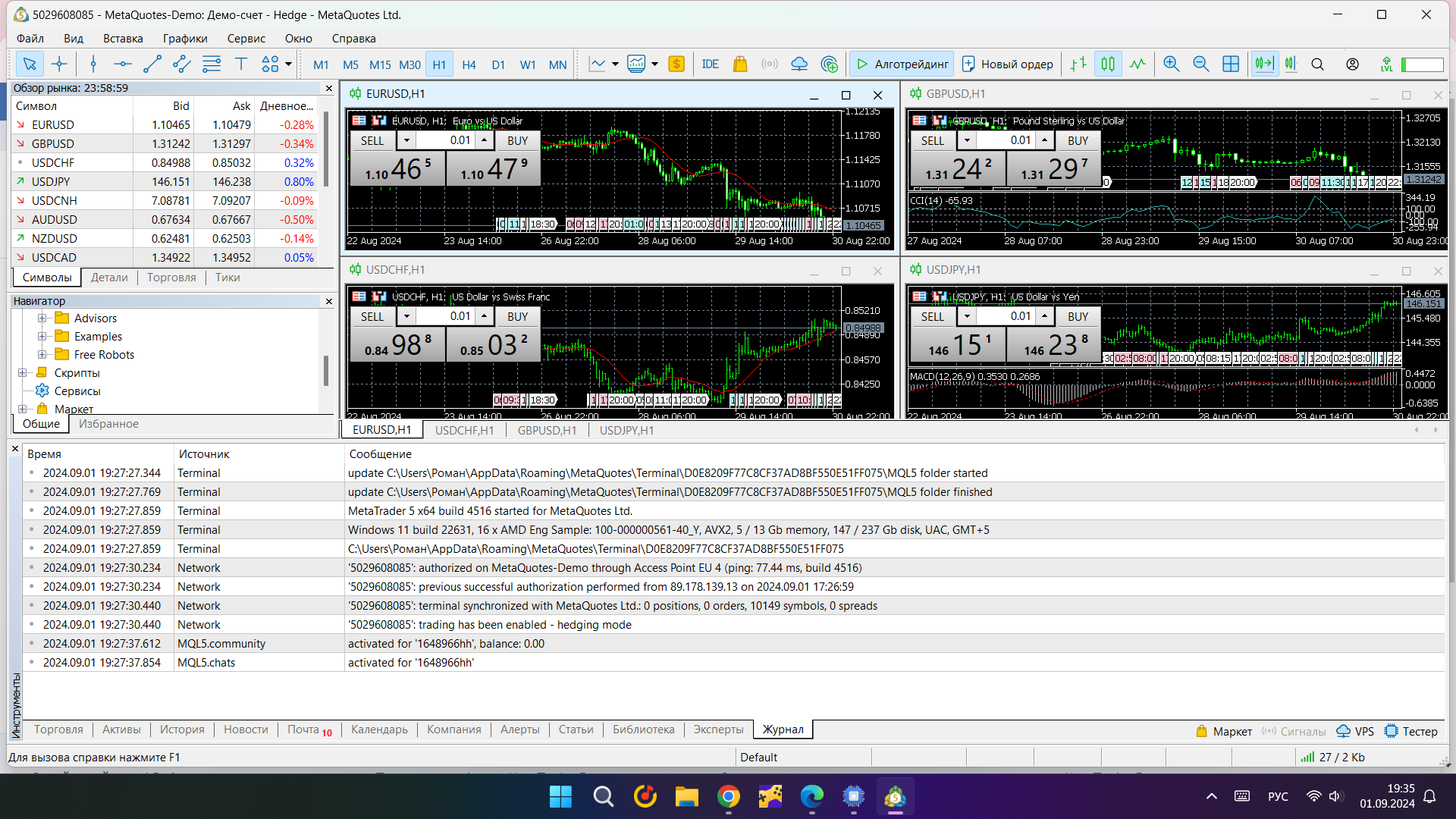Switch to M5 timeframe

click(x=350, y=64)
